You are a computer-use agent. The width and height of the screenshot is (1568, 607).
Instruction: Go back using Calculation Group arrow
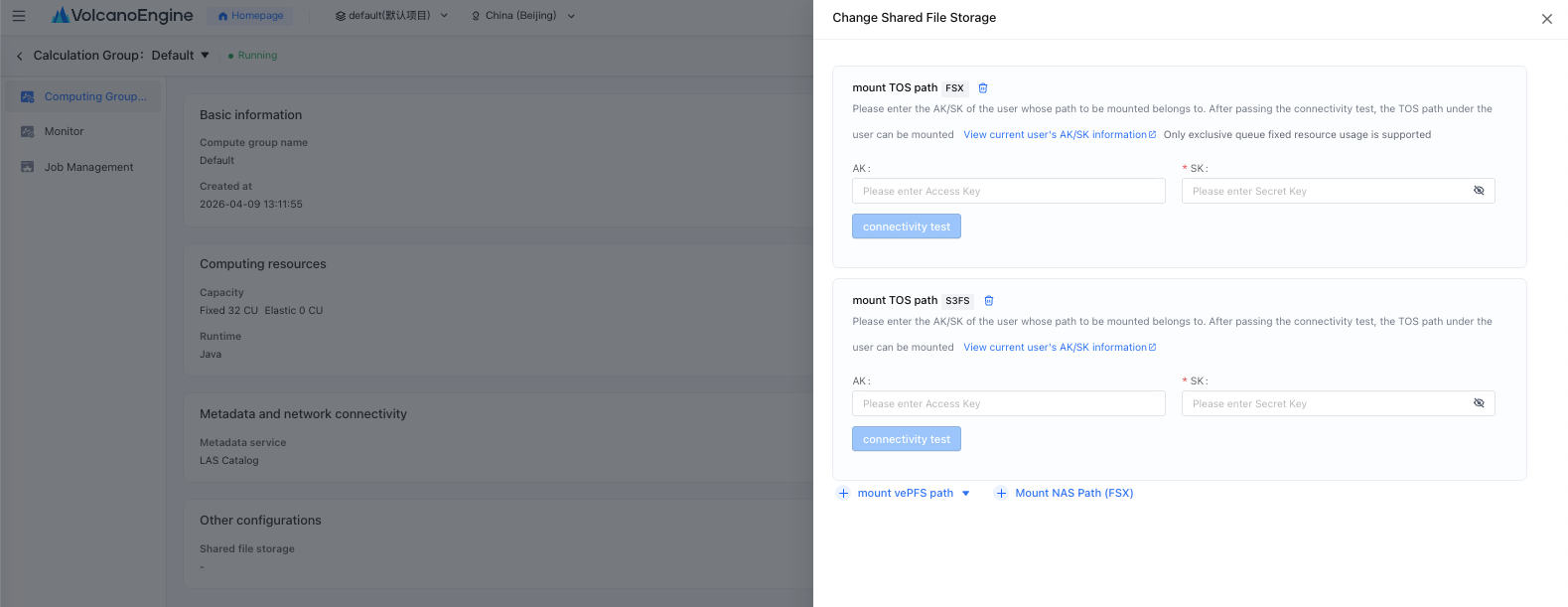tap(19, 56)
